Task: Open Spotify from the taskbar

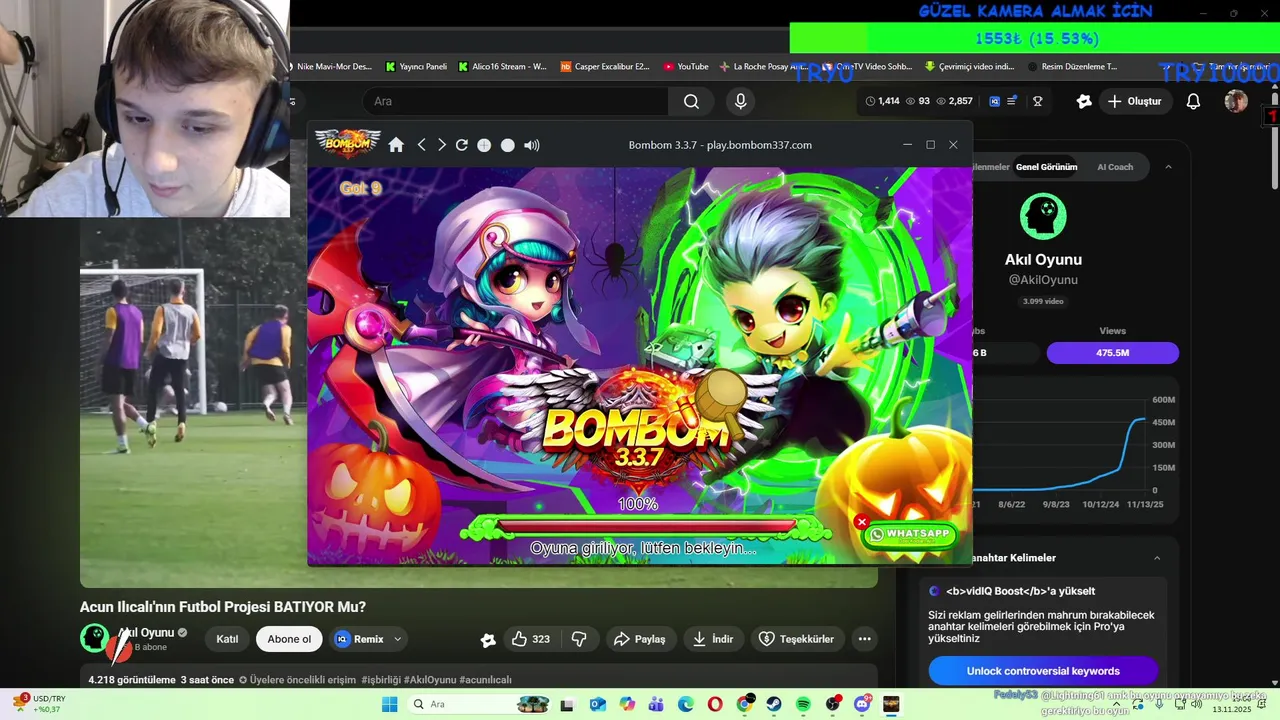Action: click(803, 704)
